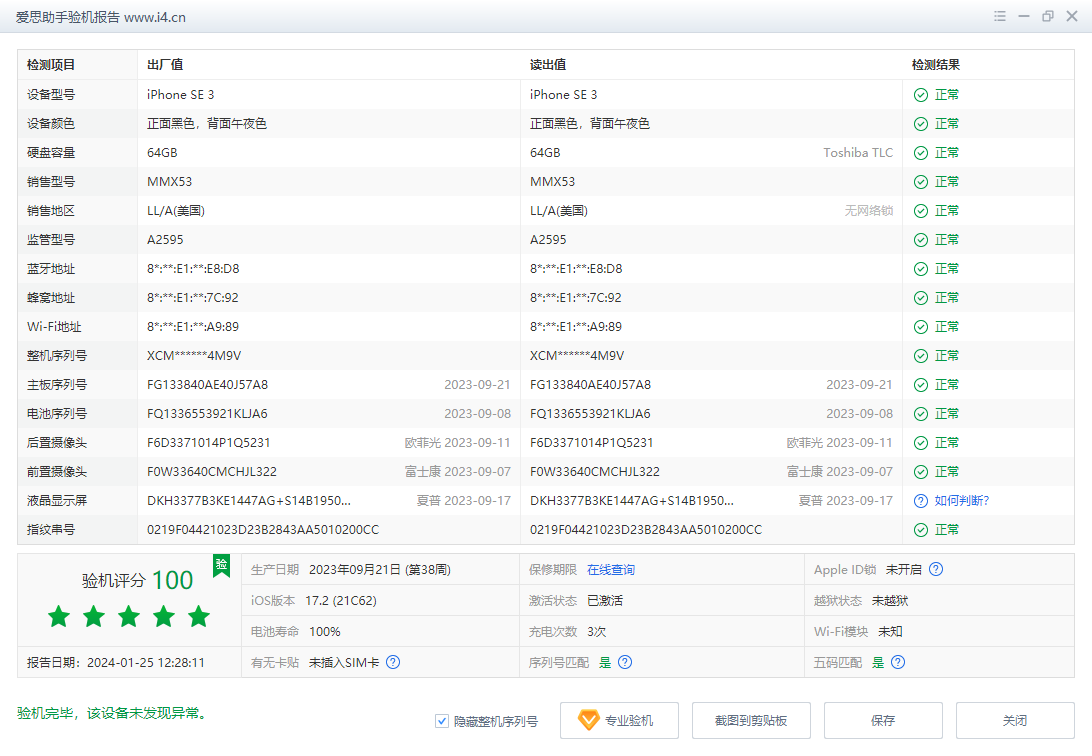This screenshot has height=756, width=1092.
Task: Click the green check icon for 设备颜色
Action: [x=921, y=124]
